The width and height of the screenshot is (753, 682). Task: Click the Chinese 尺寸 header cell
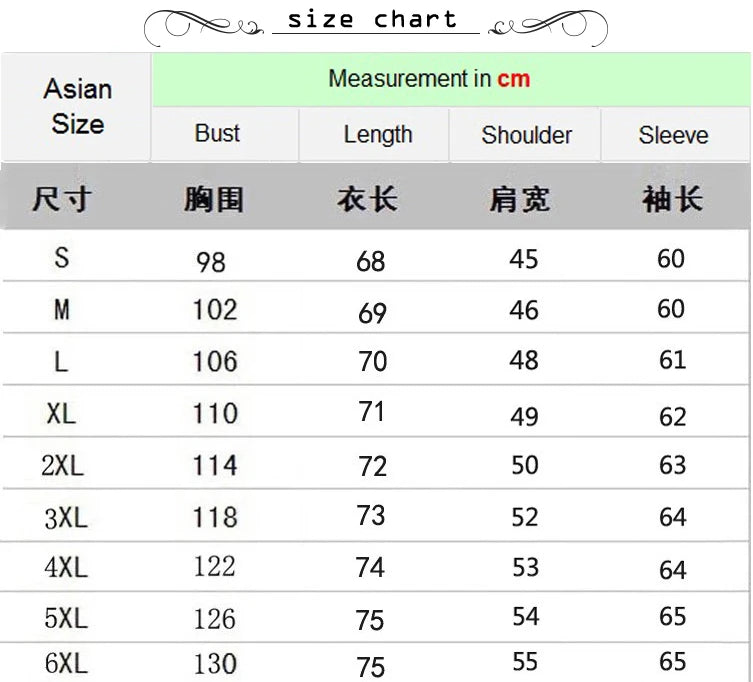[60, 198]
